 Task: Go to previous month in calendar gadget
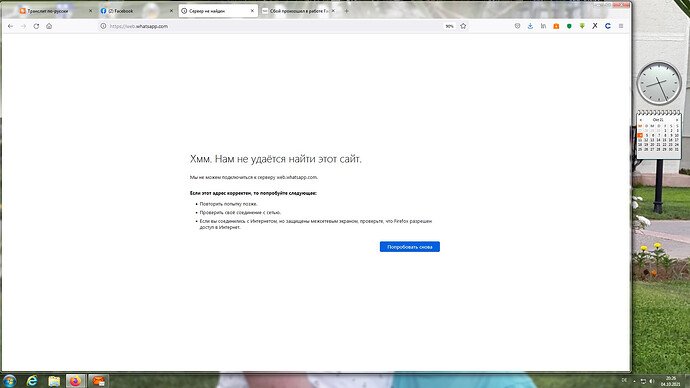641,120
